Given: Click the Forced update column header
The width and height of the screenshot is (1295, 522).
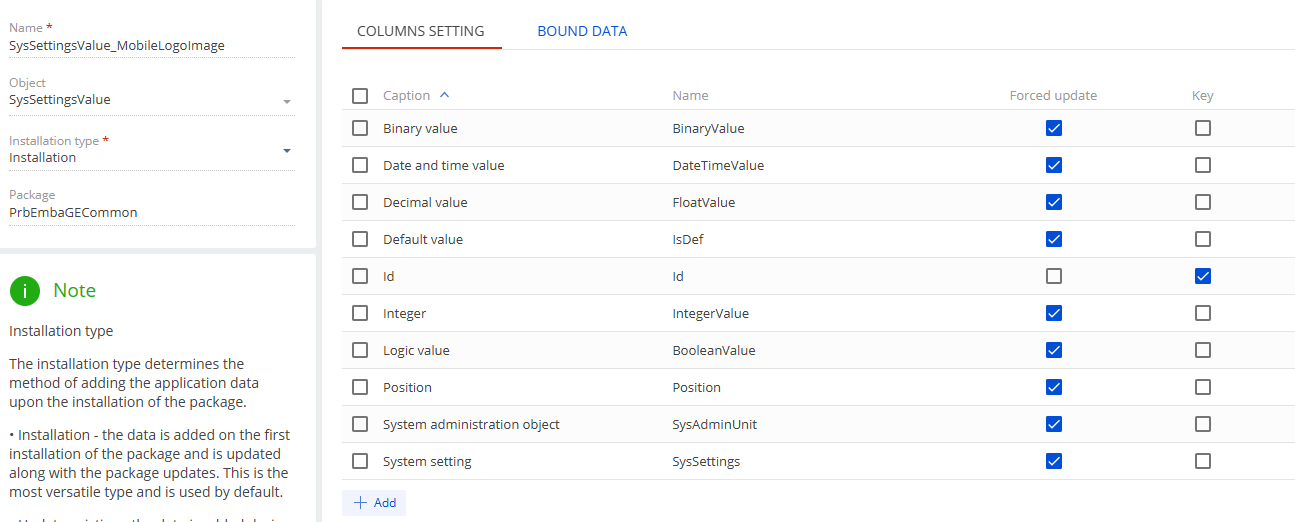Looking at the screenshot, I should pos(1053,96).
